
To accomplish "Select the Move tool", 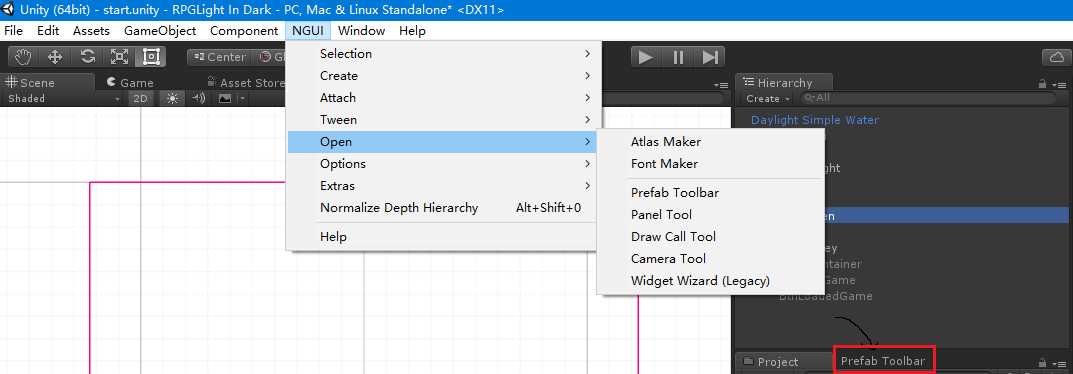I will click(x=55, y=57).
